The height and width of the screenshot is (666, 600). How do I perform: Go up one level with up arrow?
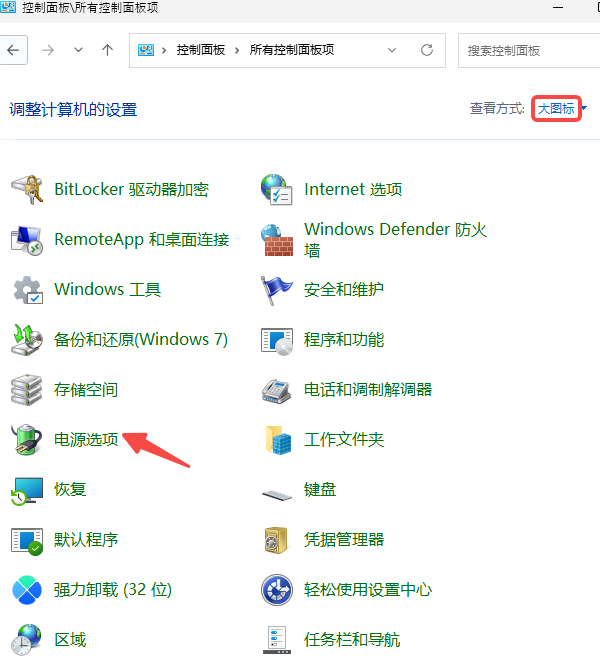(107, 50)
